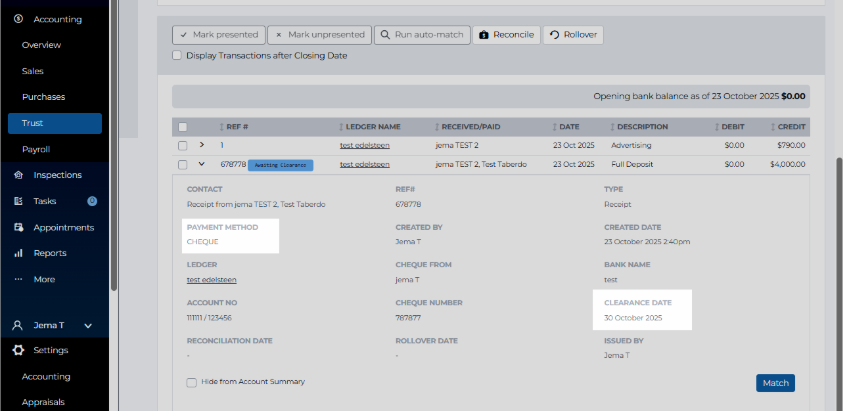Open the Jema T user dropdown

coord(88,326)
